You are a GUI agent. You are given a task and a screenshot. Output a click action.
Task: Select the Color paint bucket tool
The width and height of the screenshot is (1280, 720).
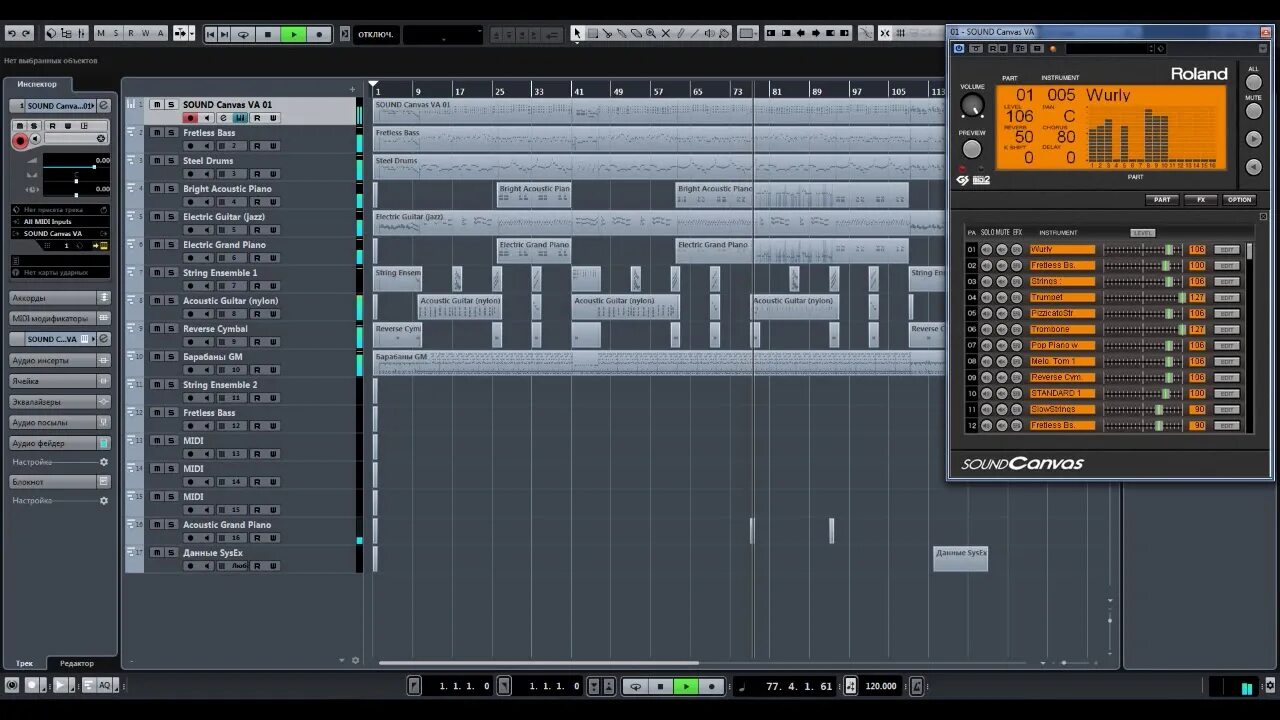(724, 33)
